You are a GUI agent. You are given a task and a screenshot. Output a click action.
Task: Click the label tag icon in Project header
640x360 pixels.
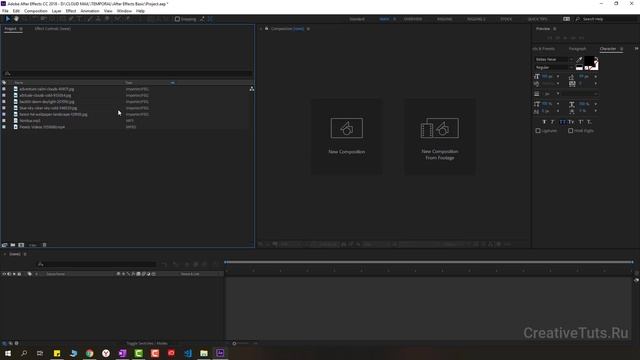pos(4,82)
